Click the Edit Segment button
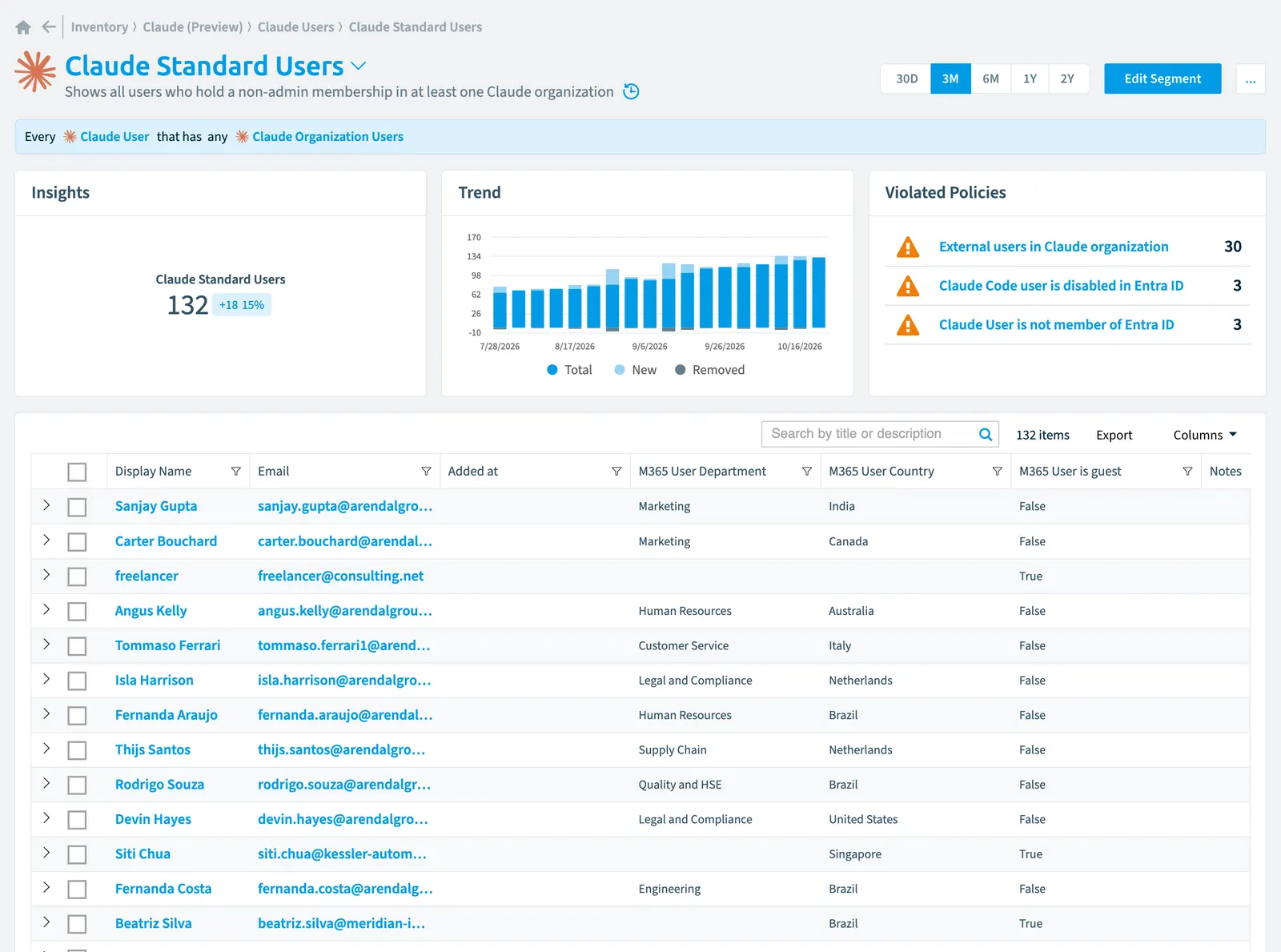This screenshot has width=1281, height=952. click(x=1163, y=78)
